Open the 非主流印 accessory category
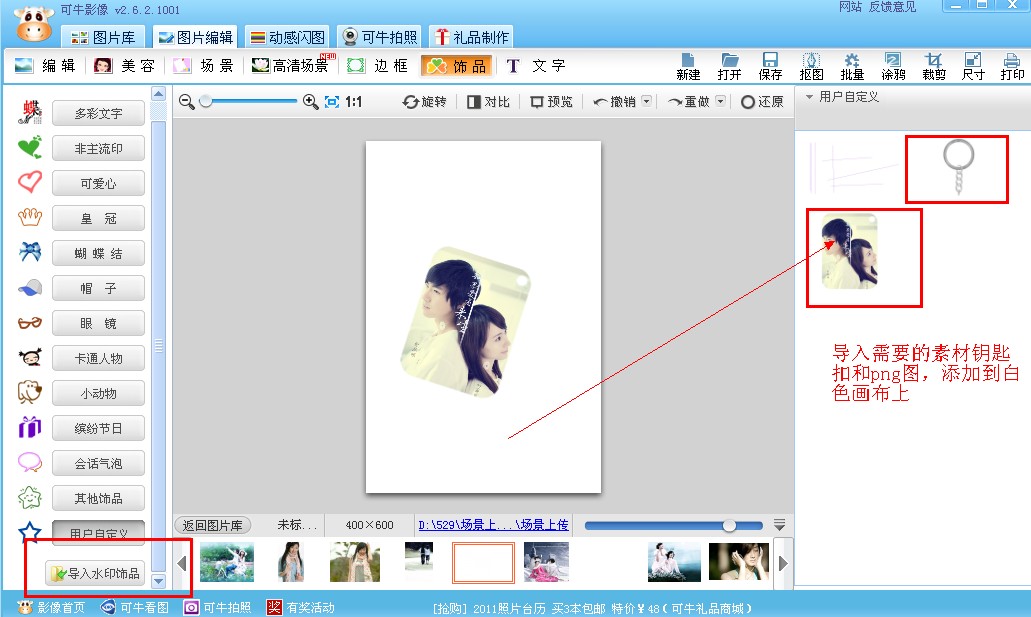The height and width of the screenshot is (617, 1031). pos(99,149)
